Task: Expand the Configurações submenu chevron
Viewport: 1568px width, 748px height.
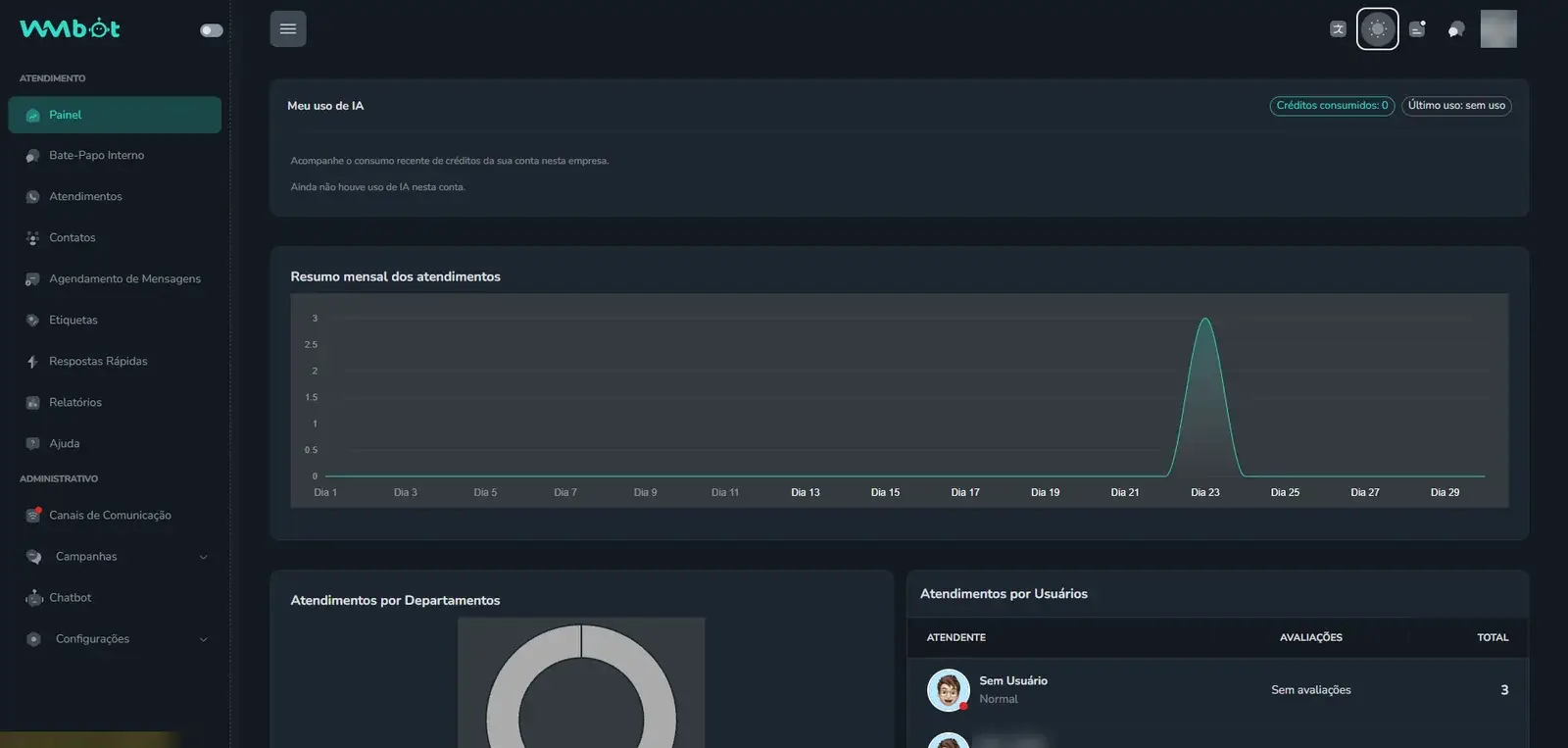Action: 204,639
